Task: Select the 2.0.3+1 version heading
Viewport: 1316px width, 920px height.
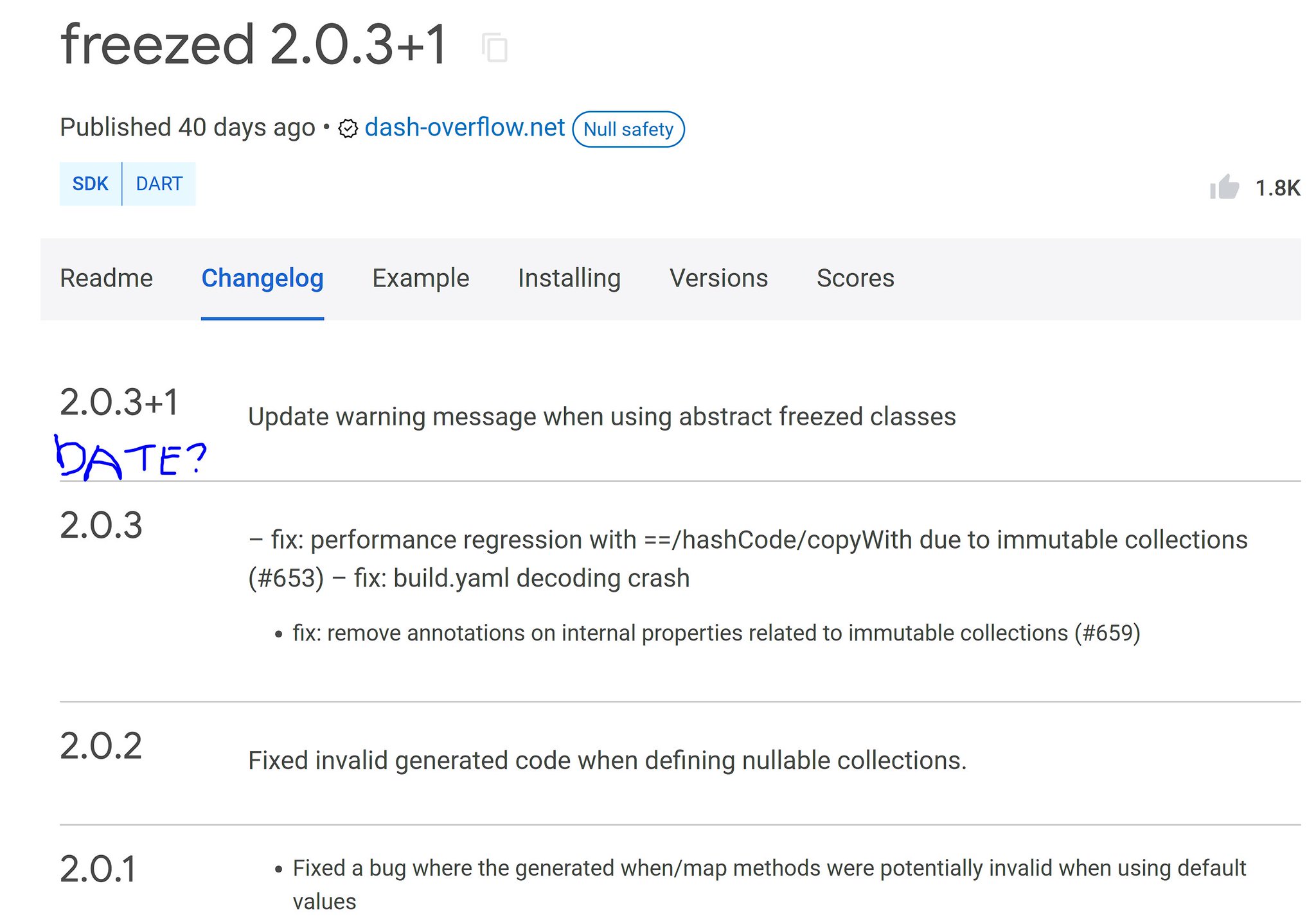Action: 119,405
